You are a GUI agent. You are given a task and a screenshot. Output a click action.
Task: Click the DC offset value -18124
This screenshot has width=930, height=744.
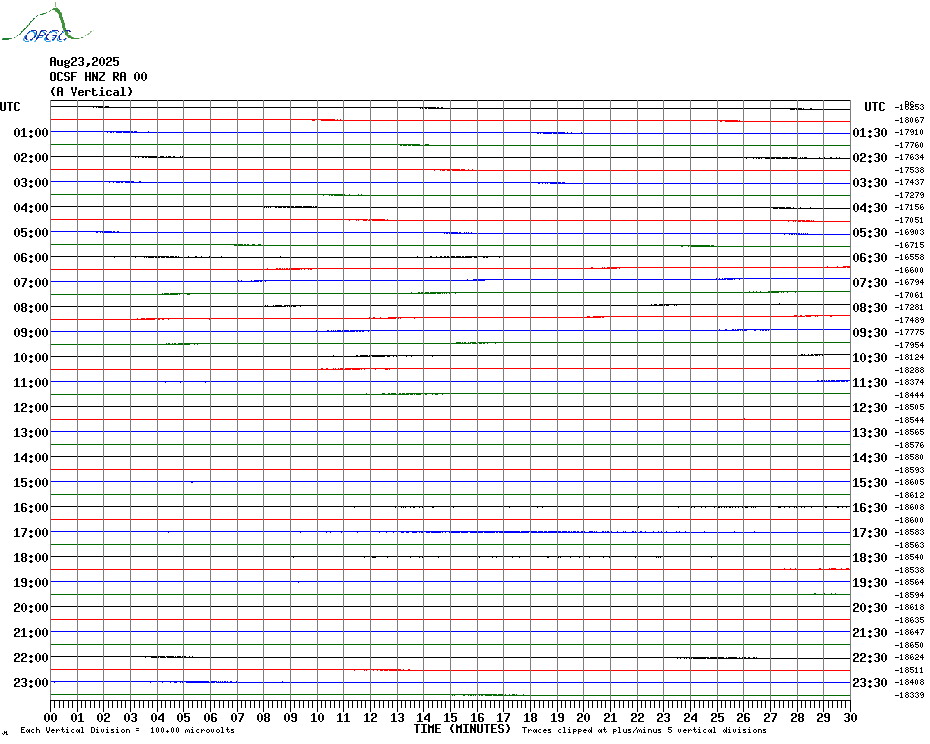click(x=909, y=357)
